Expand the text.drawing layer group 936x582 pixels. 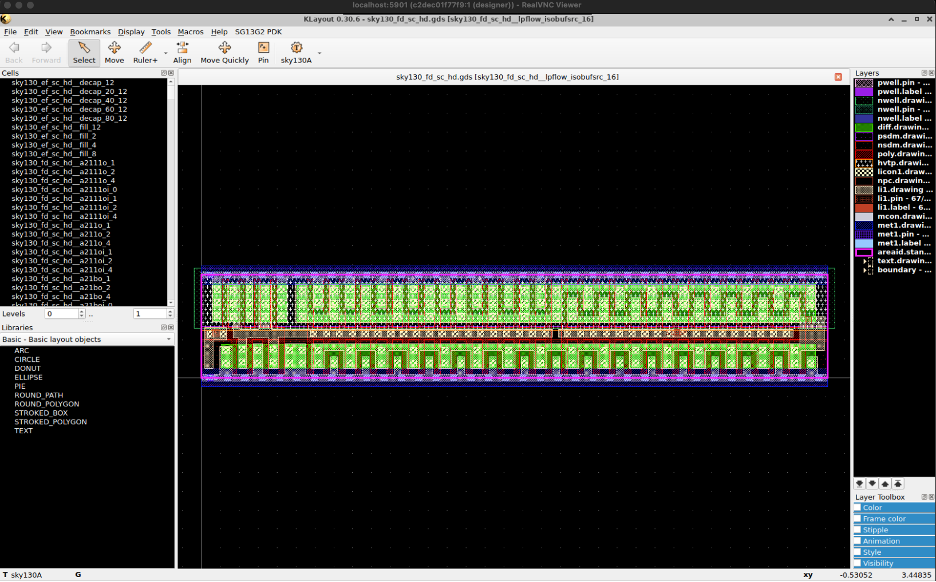coord(864,261)
